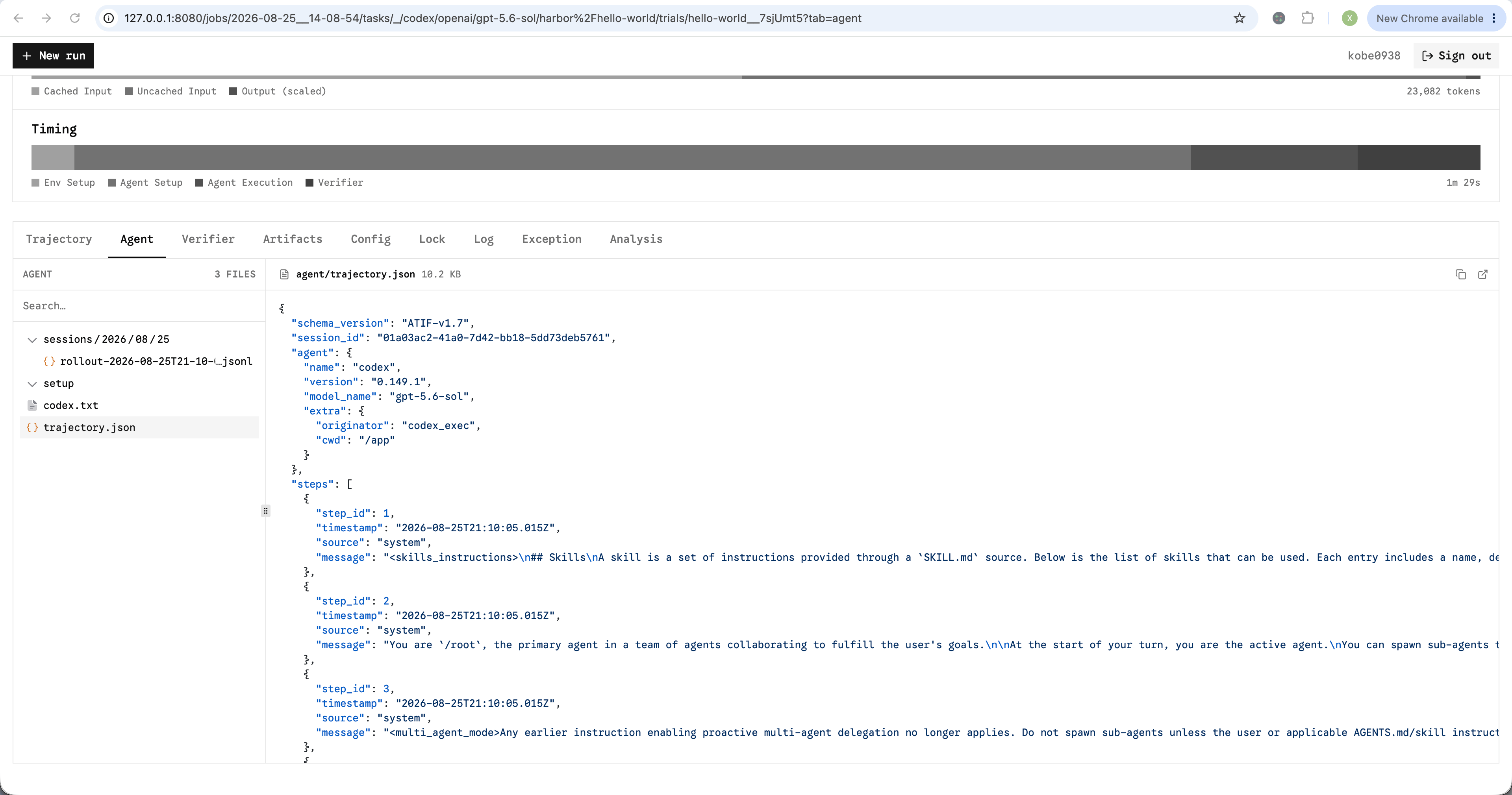
Task: Copy the trajectory.json file contents
Action: click(1460, 275)
